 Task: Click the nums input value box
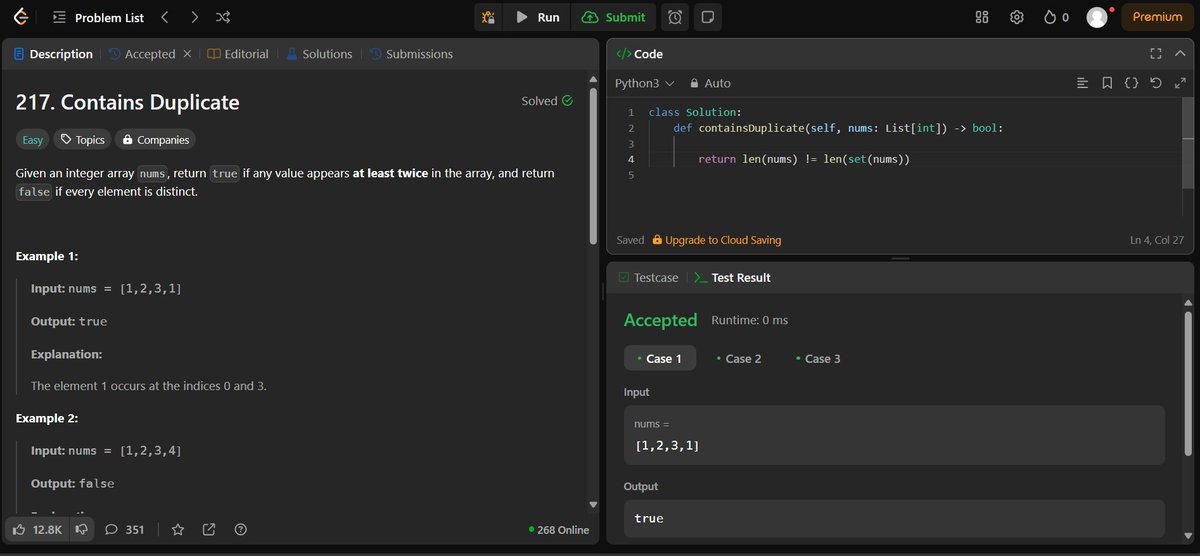point(894,435)
